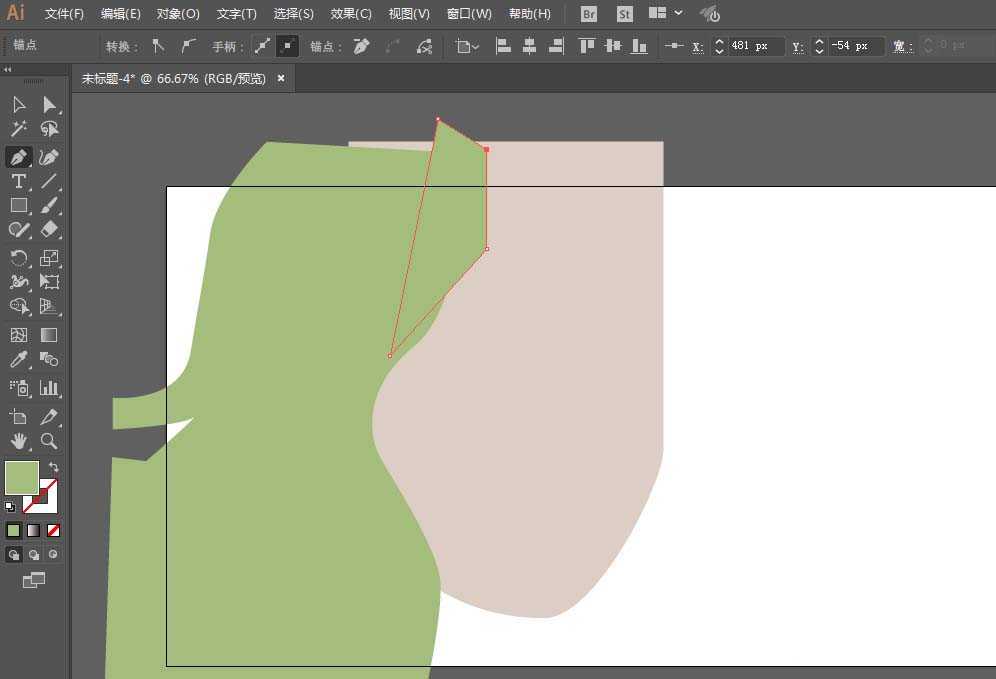Select the Direct Selection tool
Screen dimensions: 996x679
pos(49,105)
